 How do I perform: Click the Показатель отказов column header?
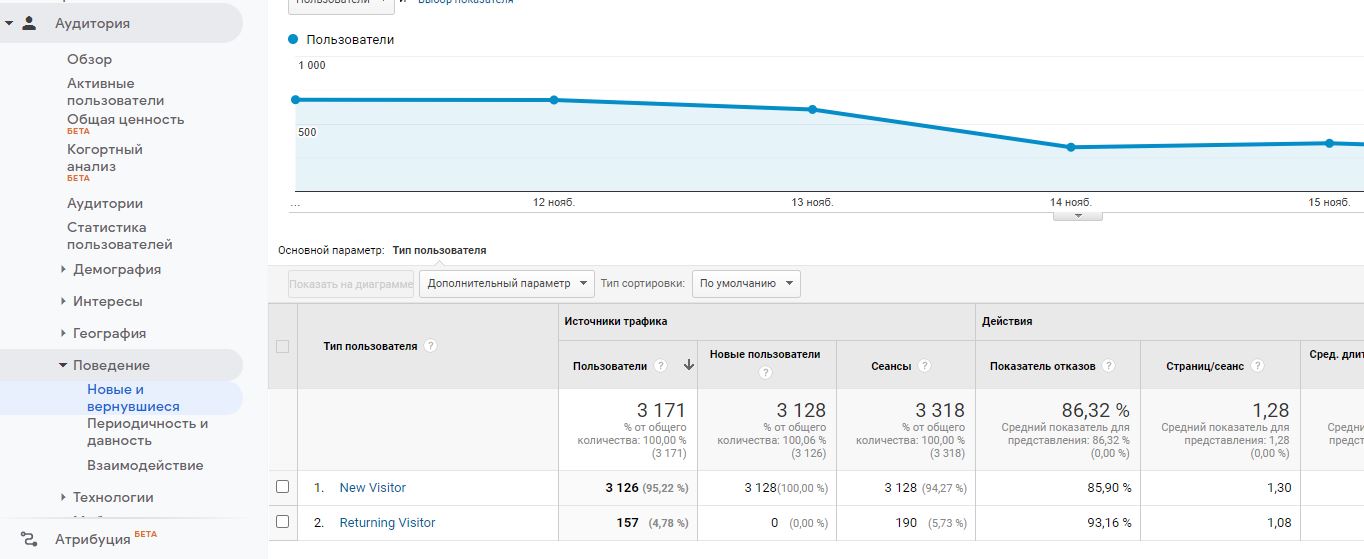1042,366
